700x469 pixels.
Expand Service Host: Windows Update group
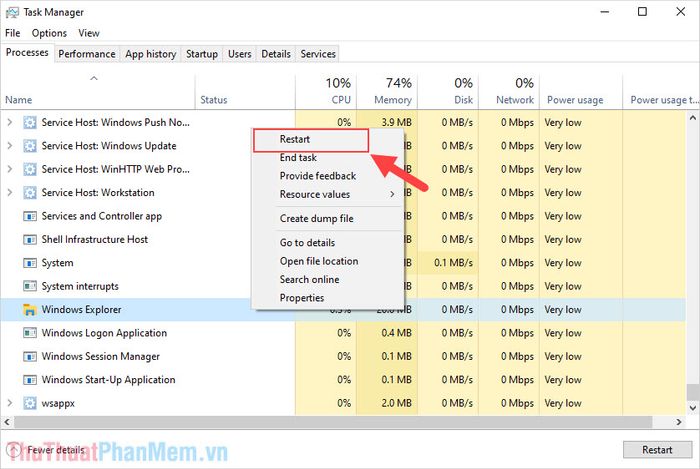click(9, 145)
